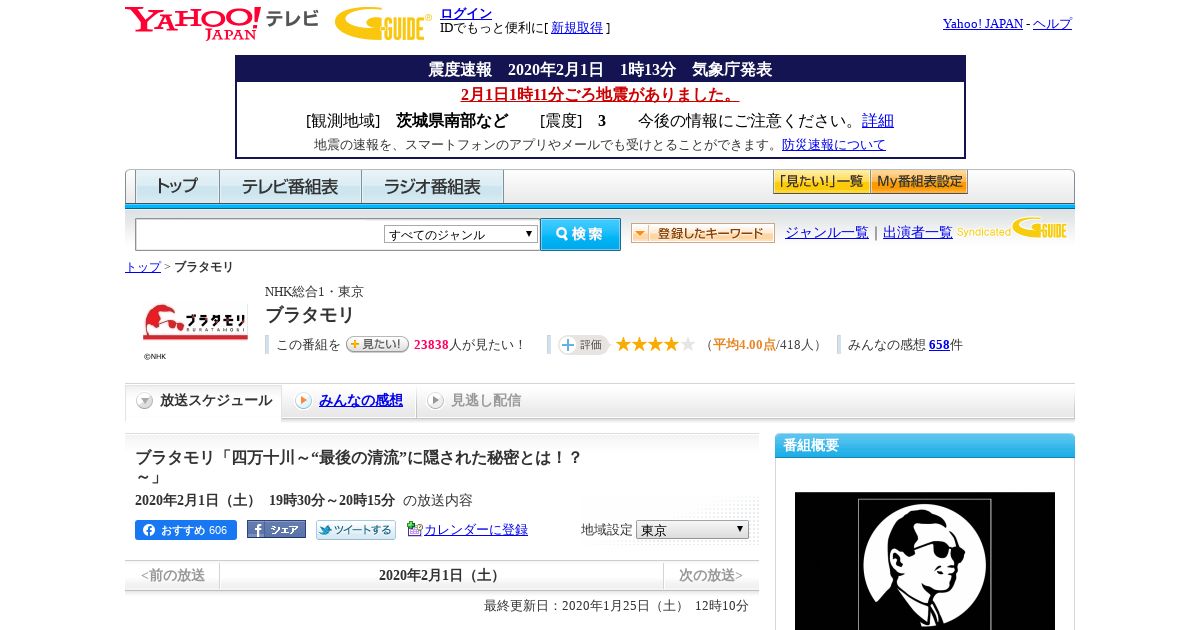
Task: Switch to the ラジオ番組表 tab
Action: 432,187
